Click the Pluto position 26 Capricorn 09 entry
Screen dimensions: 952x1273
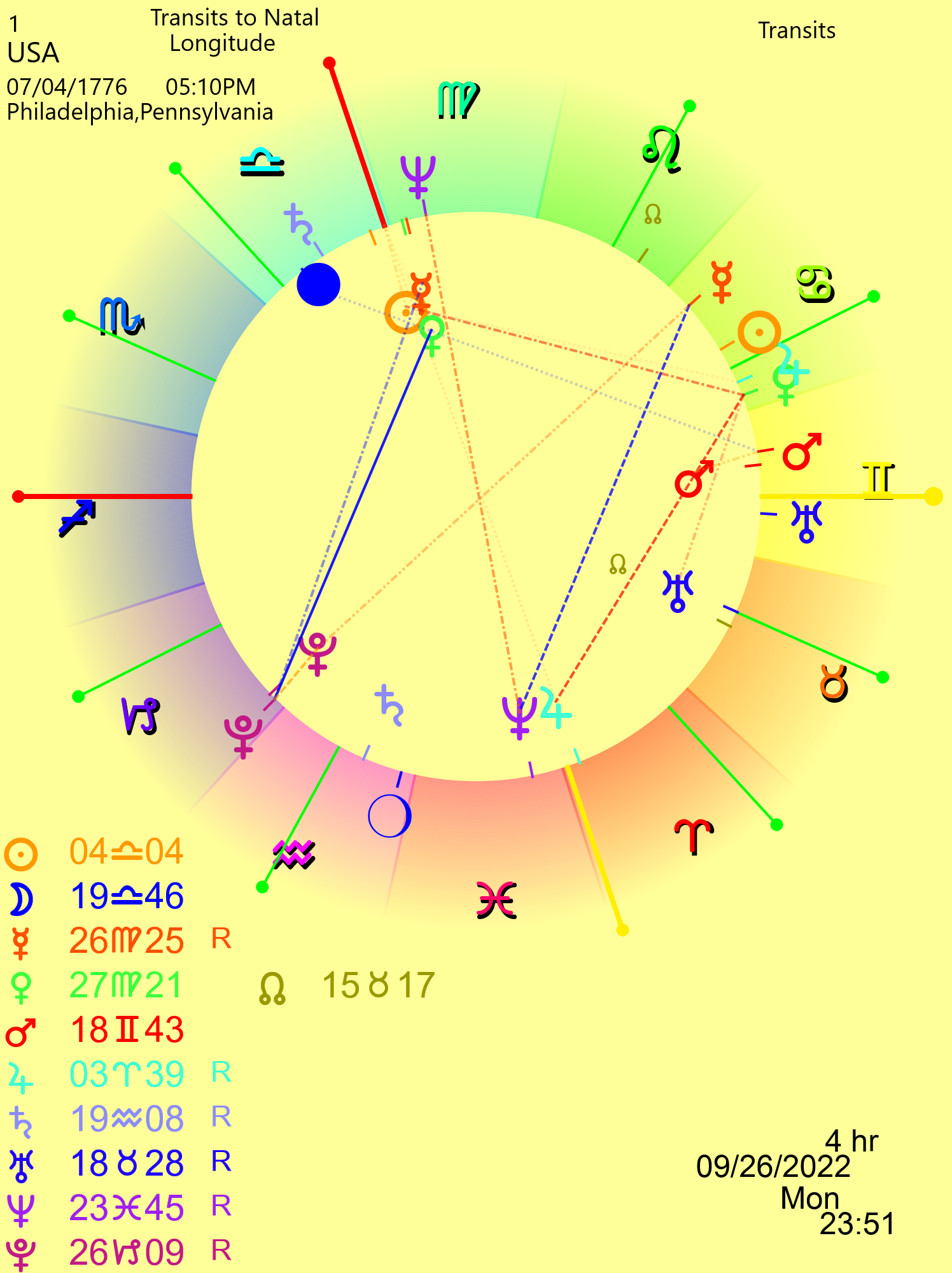coord(126,1253)
